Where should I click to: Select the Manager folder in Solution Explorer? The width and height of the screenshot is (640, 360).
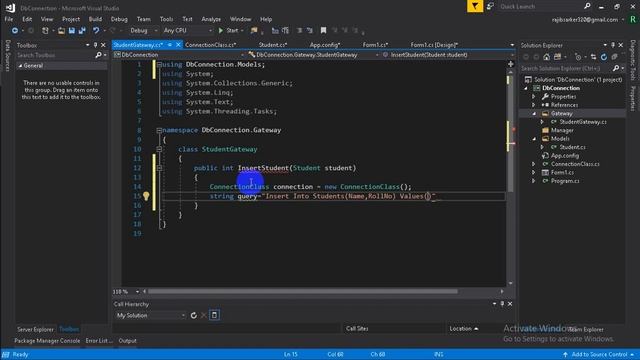pyautogui.click(x=562, y=131)
